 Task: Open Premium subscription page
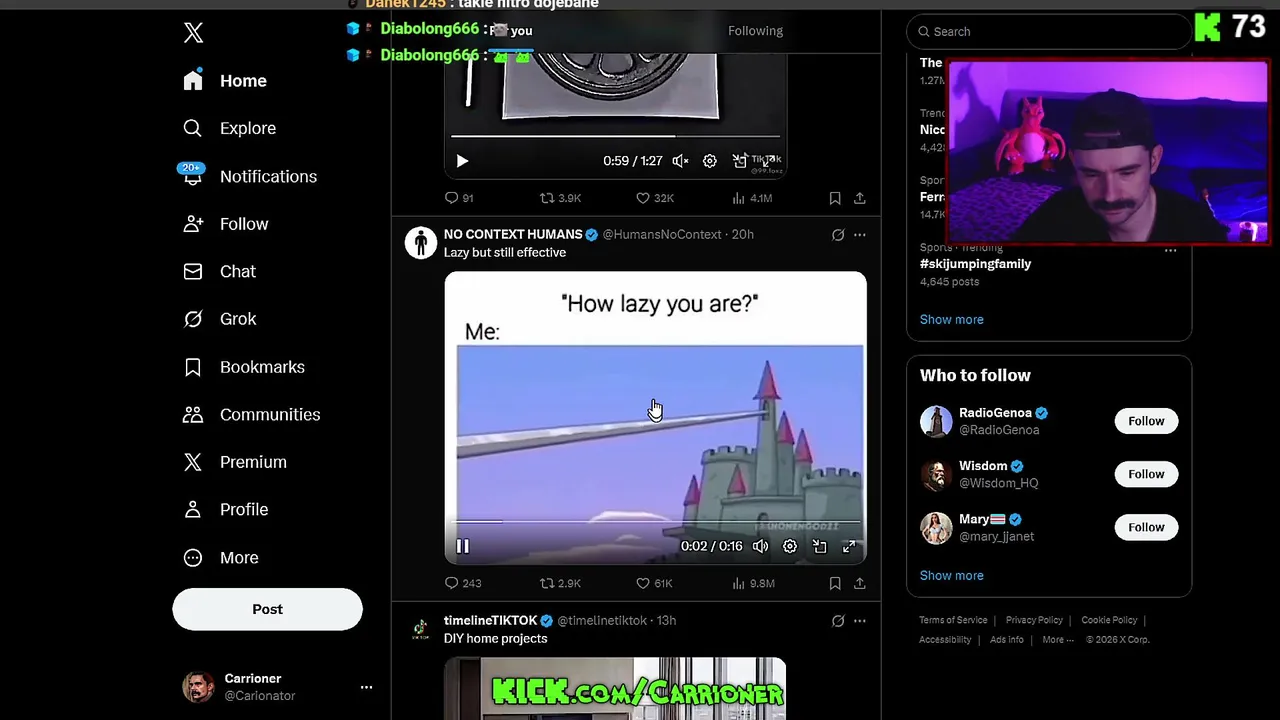(234, 462)
